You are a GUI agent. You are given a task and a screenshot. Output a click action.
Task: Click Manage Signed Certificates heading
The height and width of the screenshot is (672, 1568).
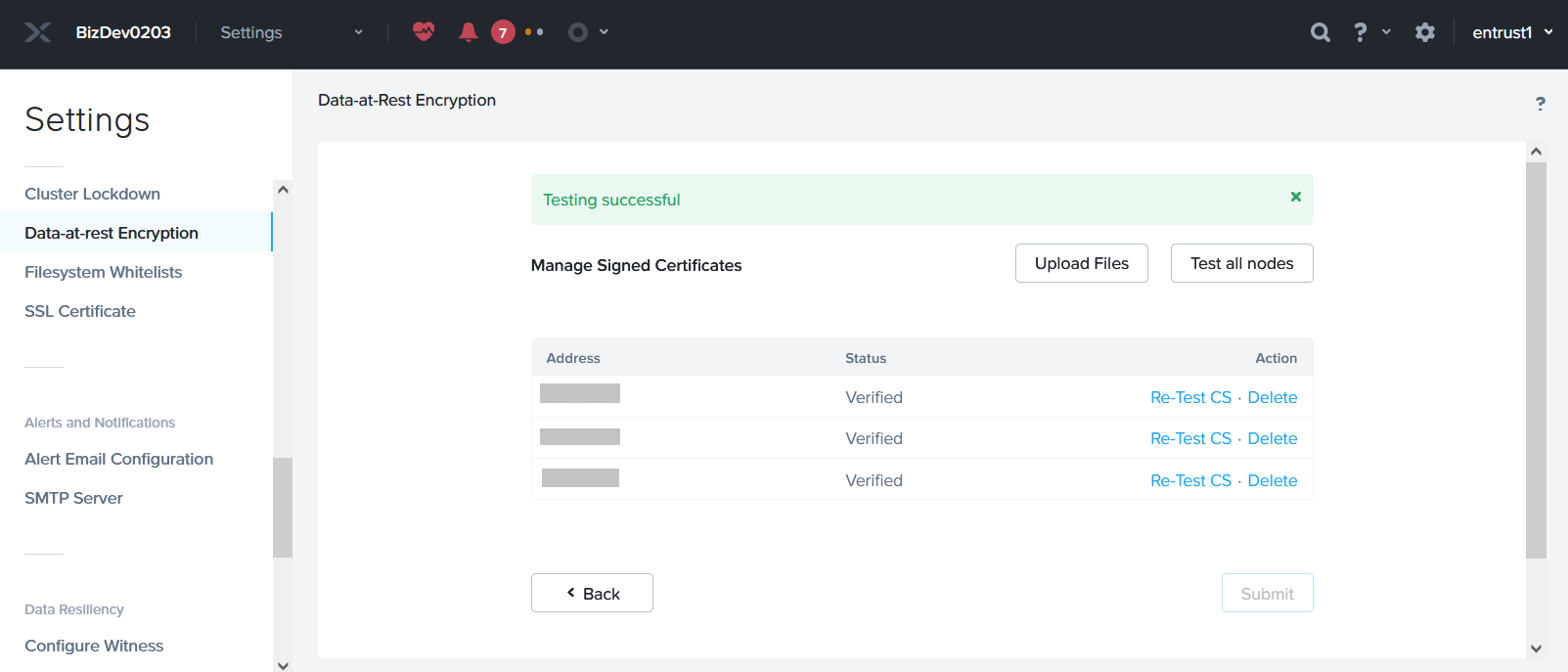tap(636, 265)
